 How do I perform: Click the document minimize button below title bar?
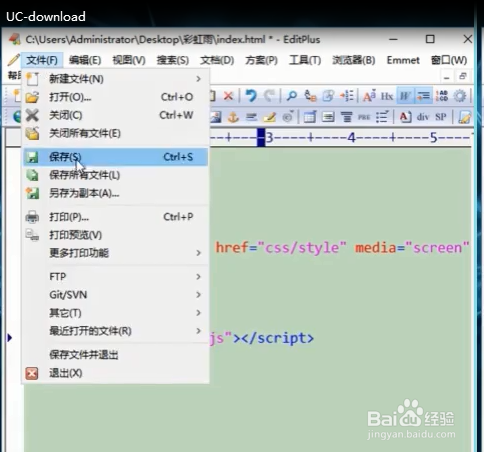click(447, 77)
